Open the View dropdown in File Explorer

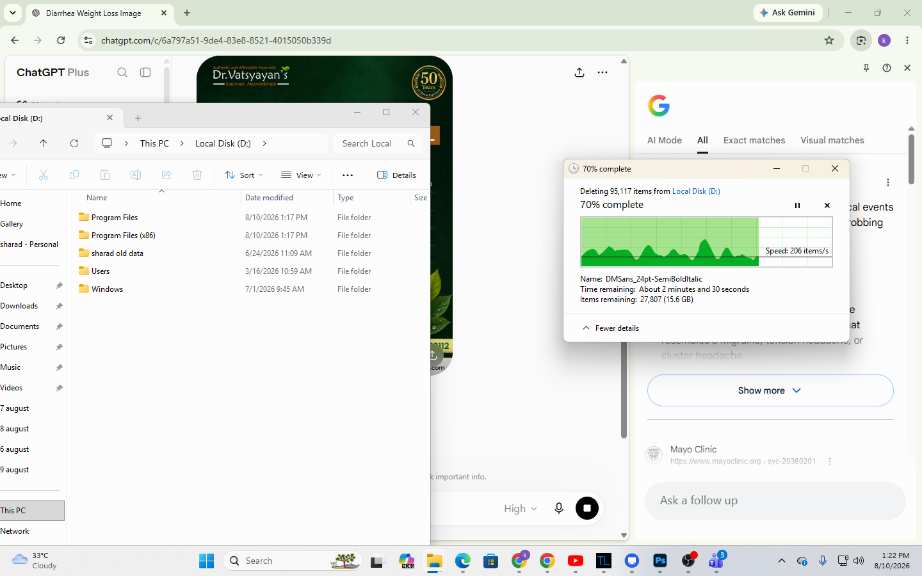pyautogui.click(x=300, y=175)
